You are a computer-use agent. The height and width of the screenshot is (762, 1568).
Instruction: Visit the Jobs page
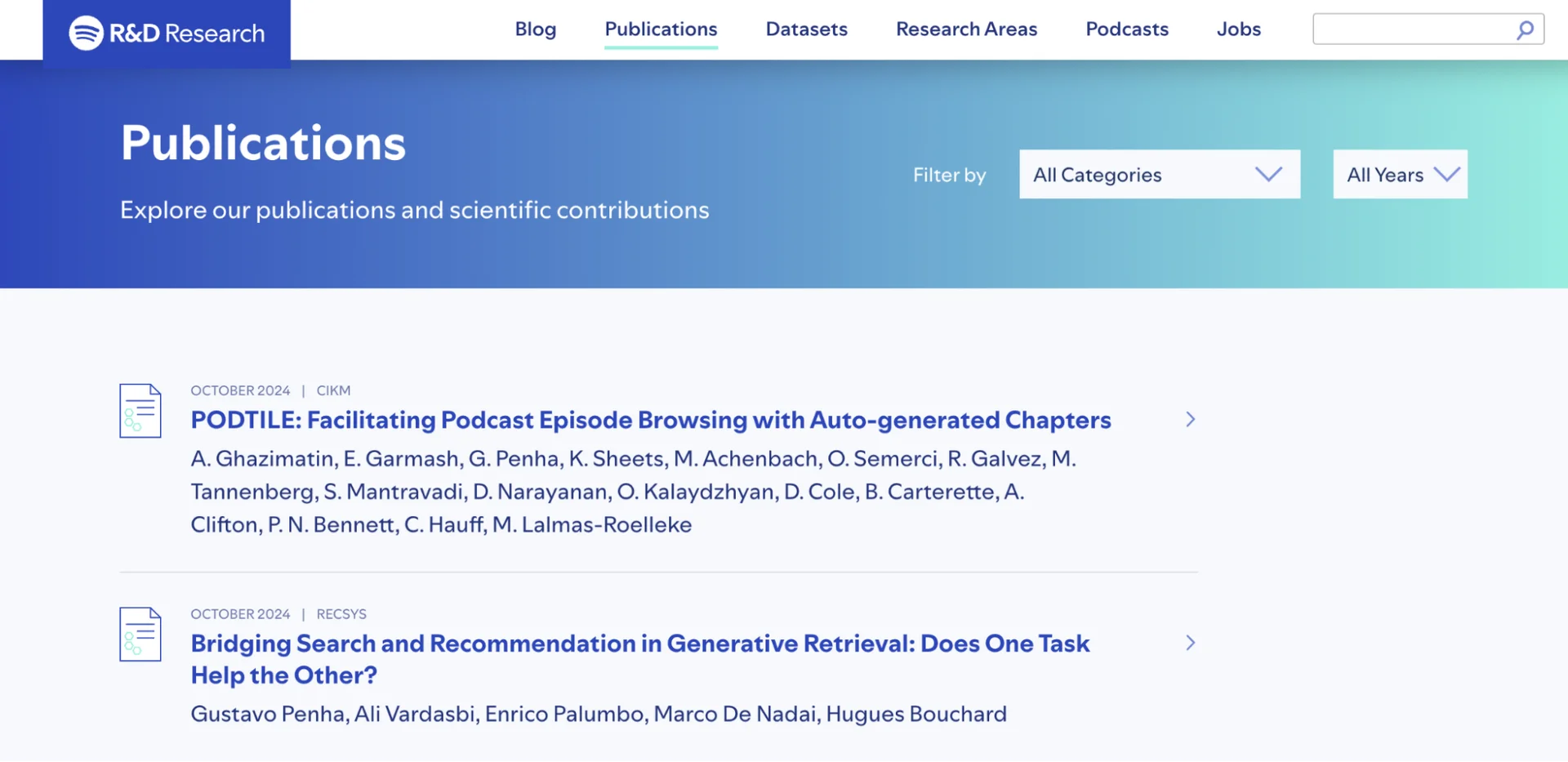[1239, 29]
